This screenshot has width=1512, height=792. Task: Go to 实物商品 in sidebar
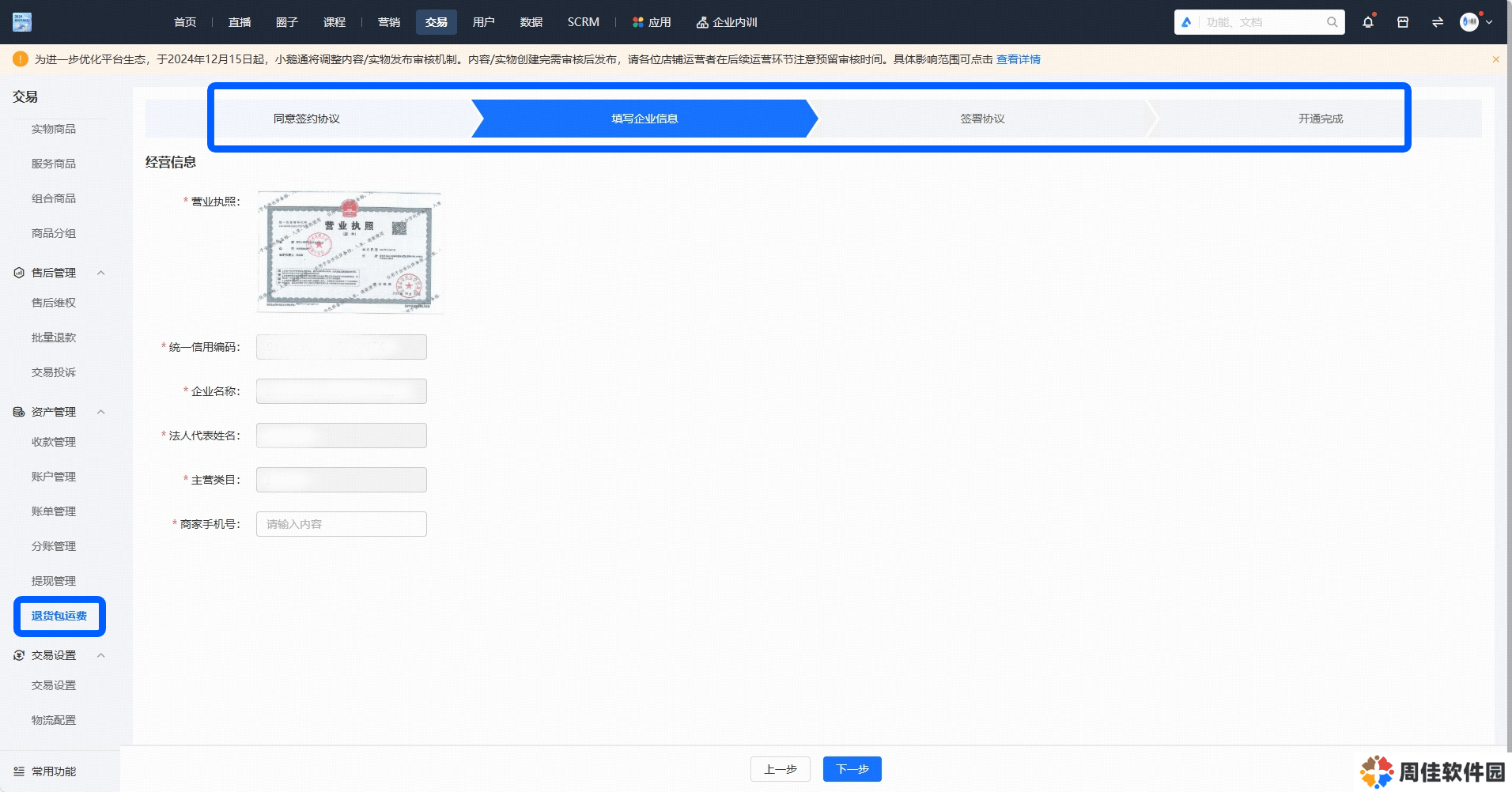click(x=54, y=129)
